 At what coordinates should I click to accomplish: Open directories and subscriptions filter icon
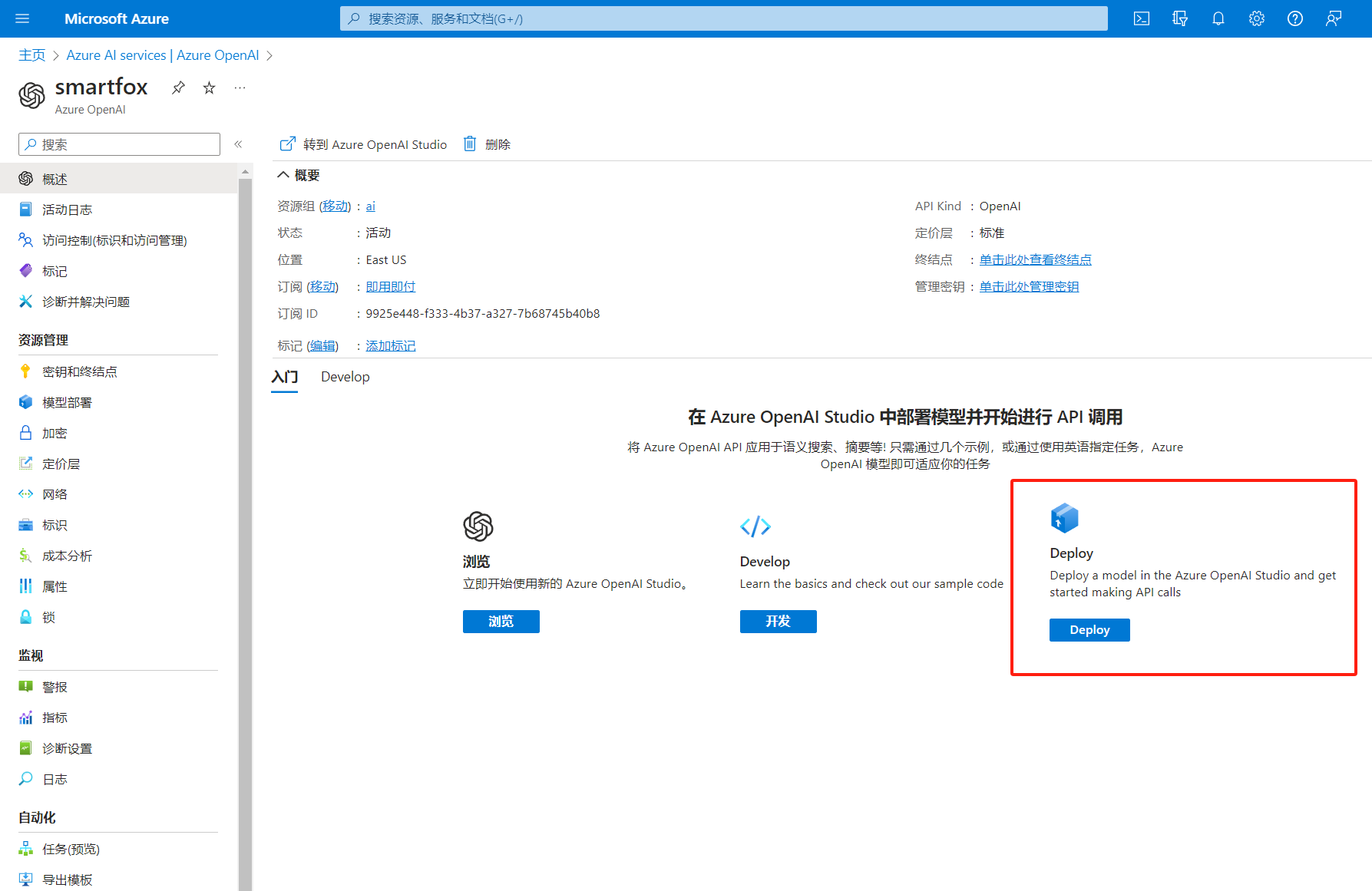tap(1180, 18)
